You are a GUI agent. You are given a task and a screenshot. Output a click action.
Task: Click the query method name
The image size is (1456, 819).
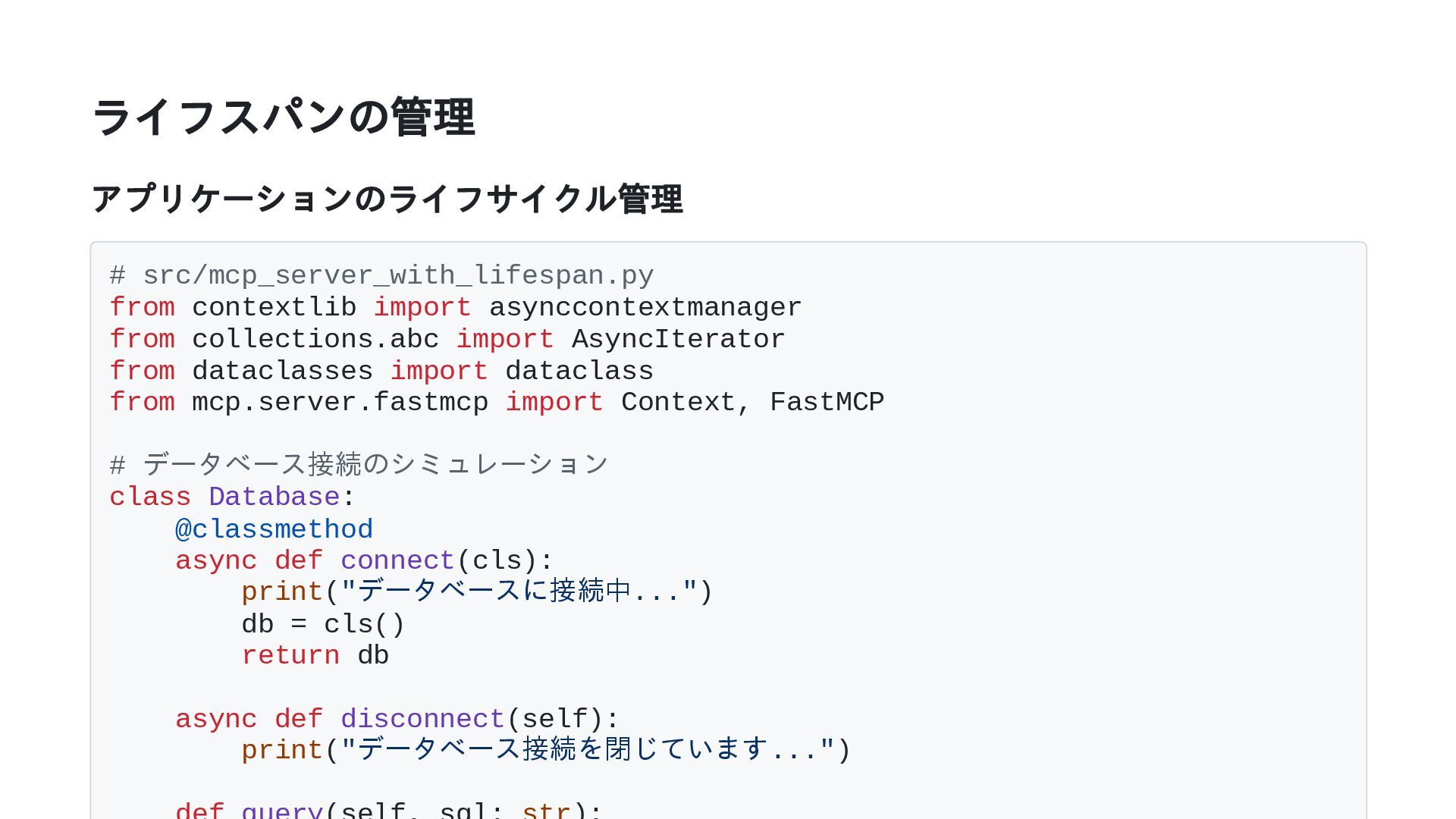tap(282, 810)
